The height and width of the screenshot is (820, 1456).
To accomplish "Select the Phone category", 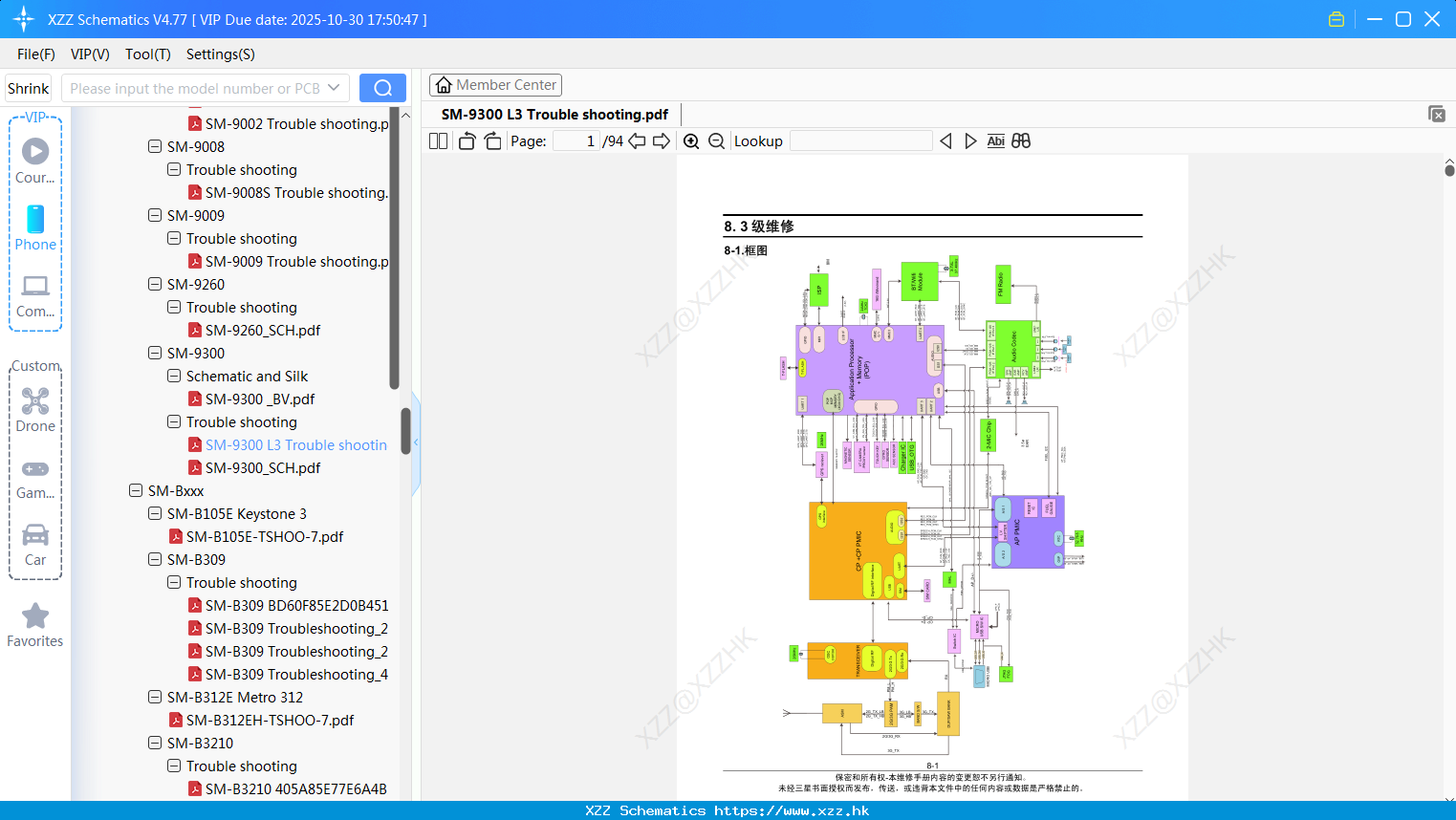I will (x=35, y=227).
